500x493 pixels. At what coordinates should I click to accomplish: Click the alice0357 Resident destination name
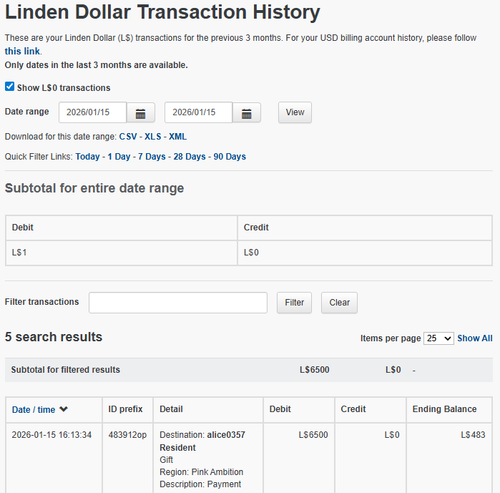coord(202,441)
